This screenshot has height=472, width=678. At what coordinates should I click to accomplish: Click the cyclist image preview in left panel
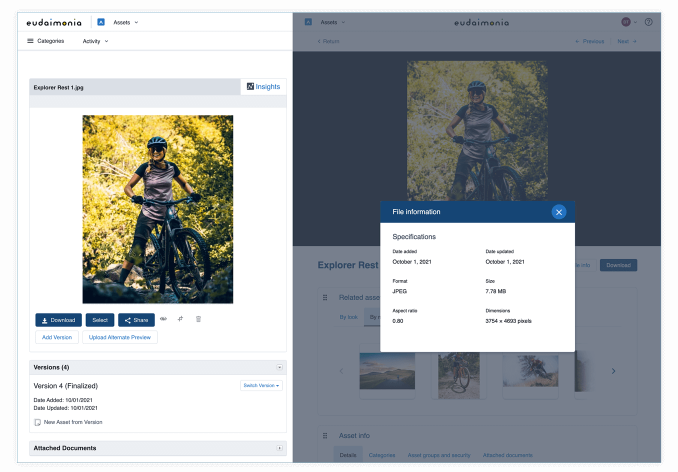[157, 209]
